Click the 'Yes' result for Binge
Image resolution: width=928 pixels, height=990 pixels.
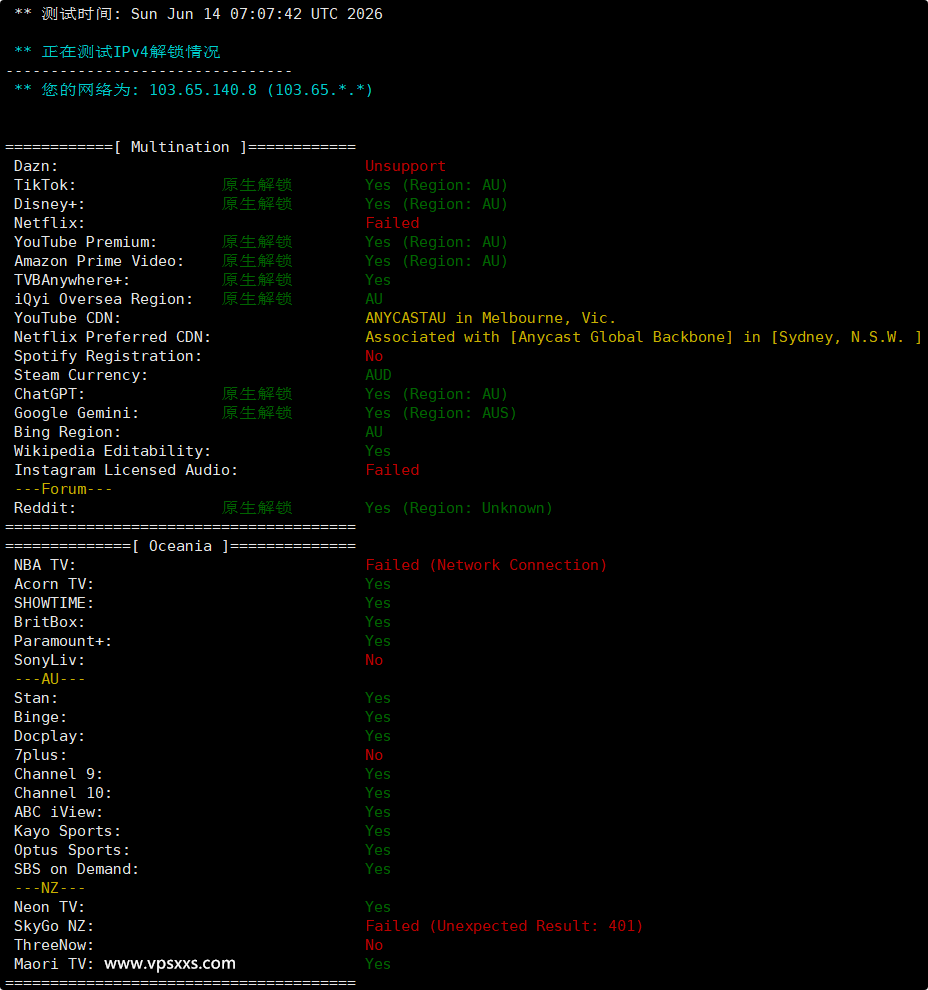(378, 717)
